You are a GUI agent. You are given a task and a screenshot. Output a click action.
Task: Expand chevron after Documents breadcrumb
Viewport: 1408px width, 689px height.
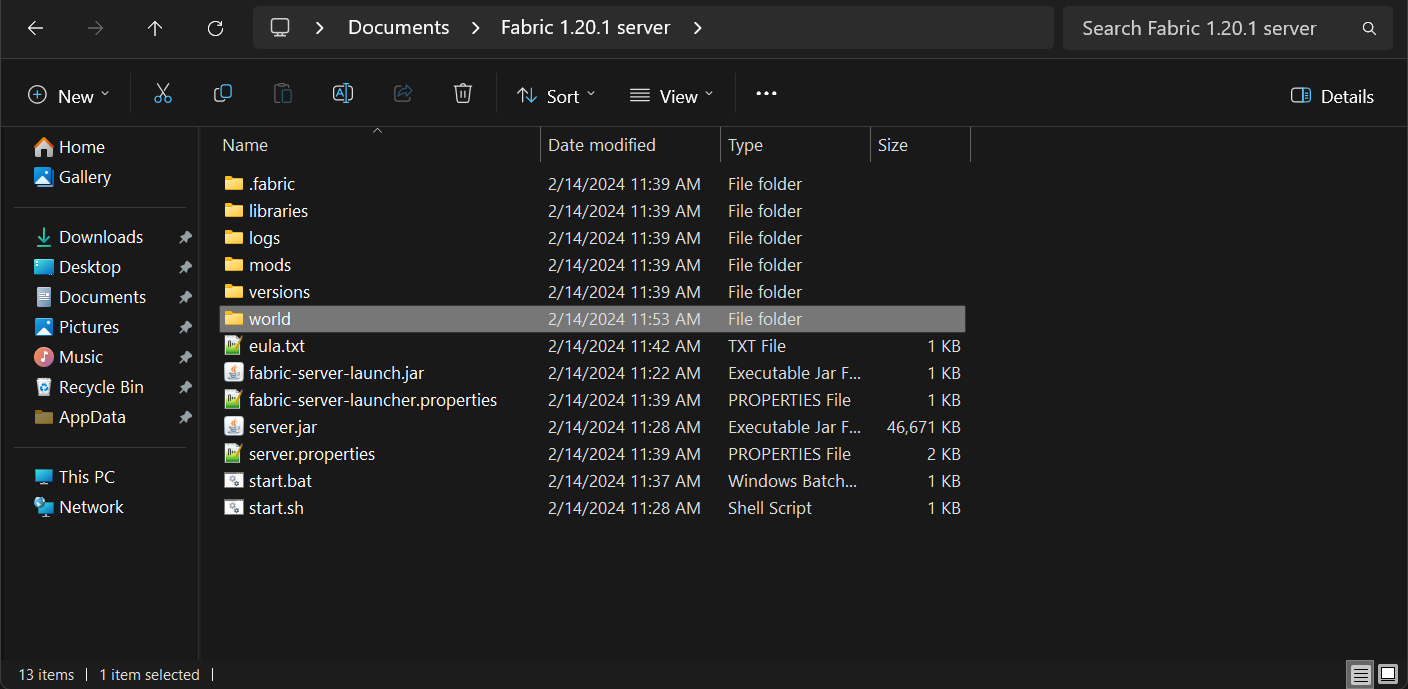(475, 28)
